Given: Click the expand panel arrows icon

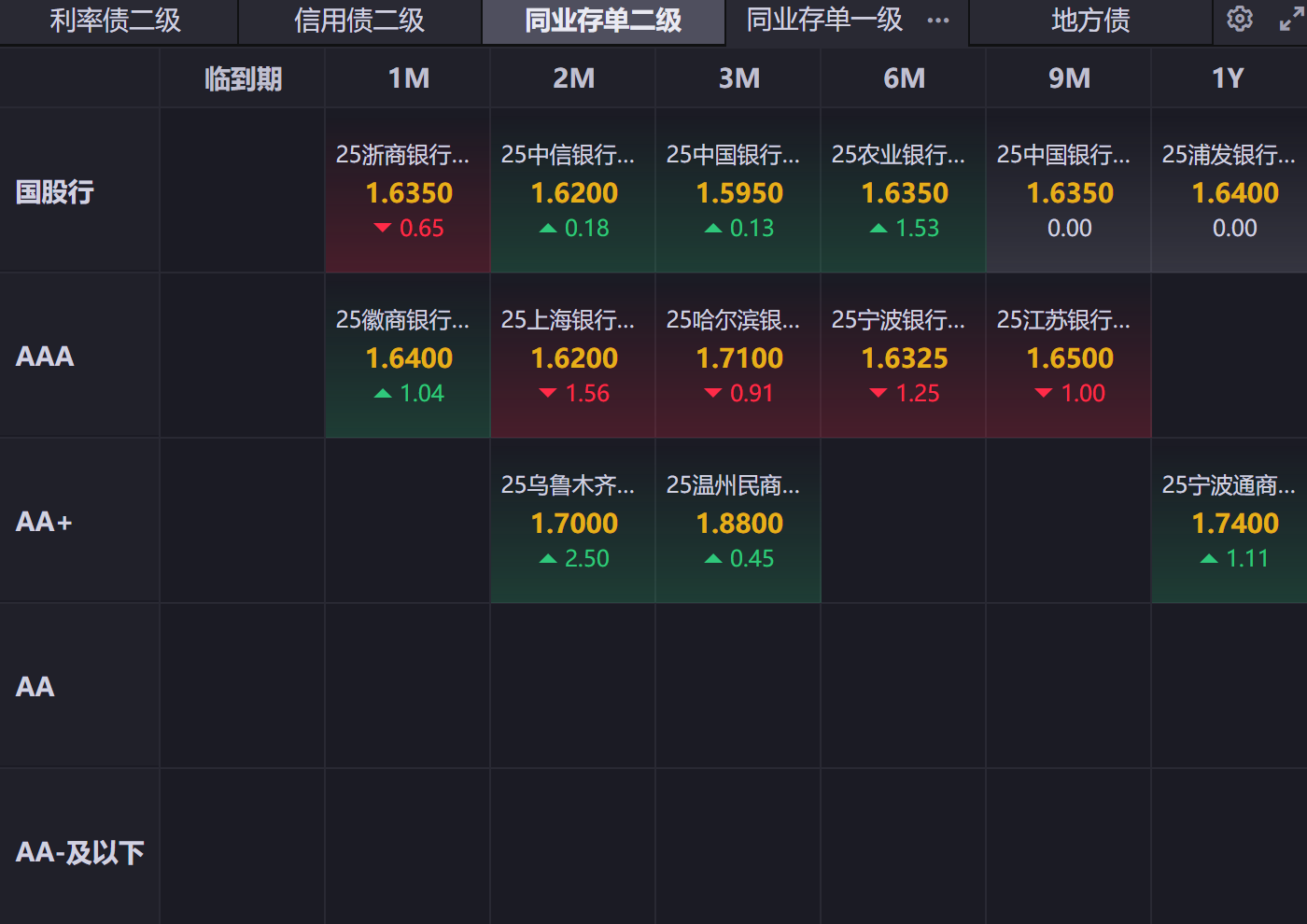Looking at the screenshot, I should (x=1291, y=20).
